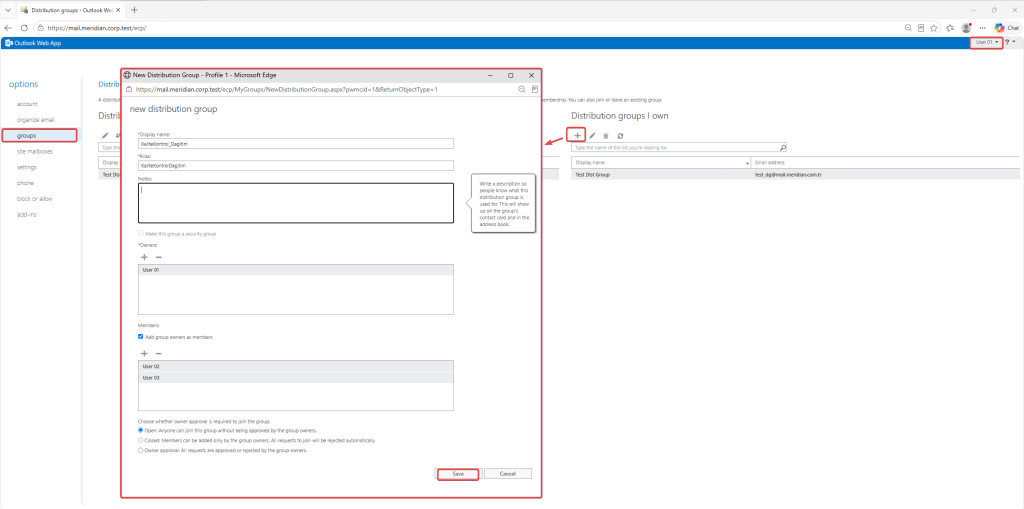Screen dimensions: 1024x509
Task: Open the User 01 account dropdown
Action: pyautogui.click(x=987, y=42)
